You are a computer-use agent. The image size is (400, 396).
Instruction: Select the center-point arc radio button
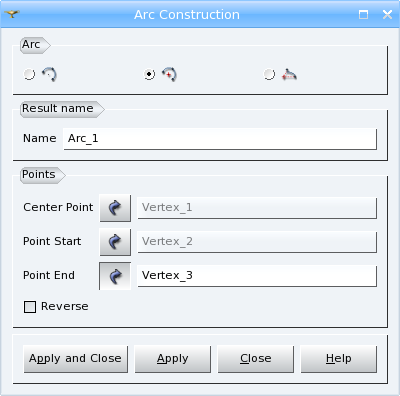[149, 74]
